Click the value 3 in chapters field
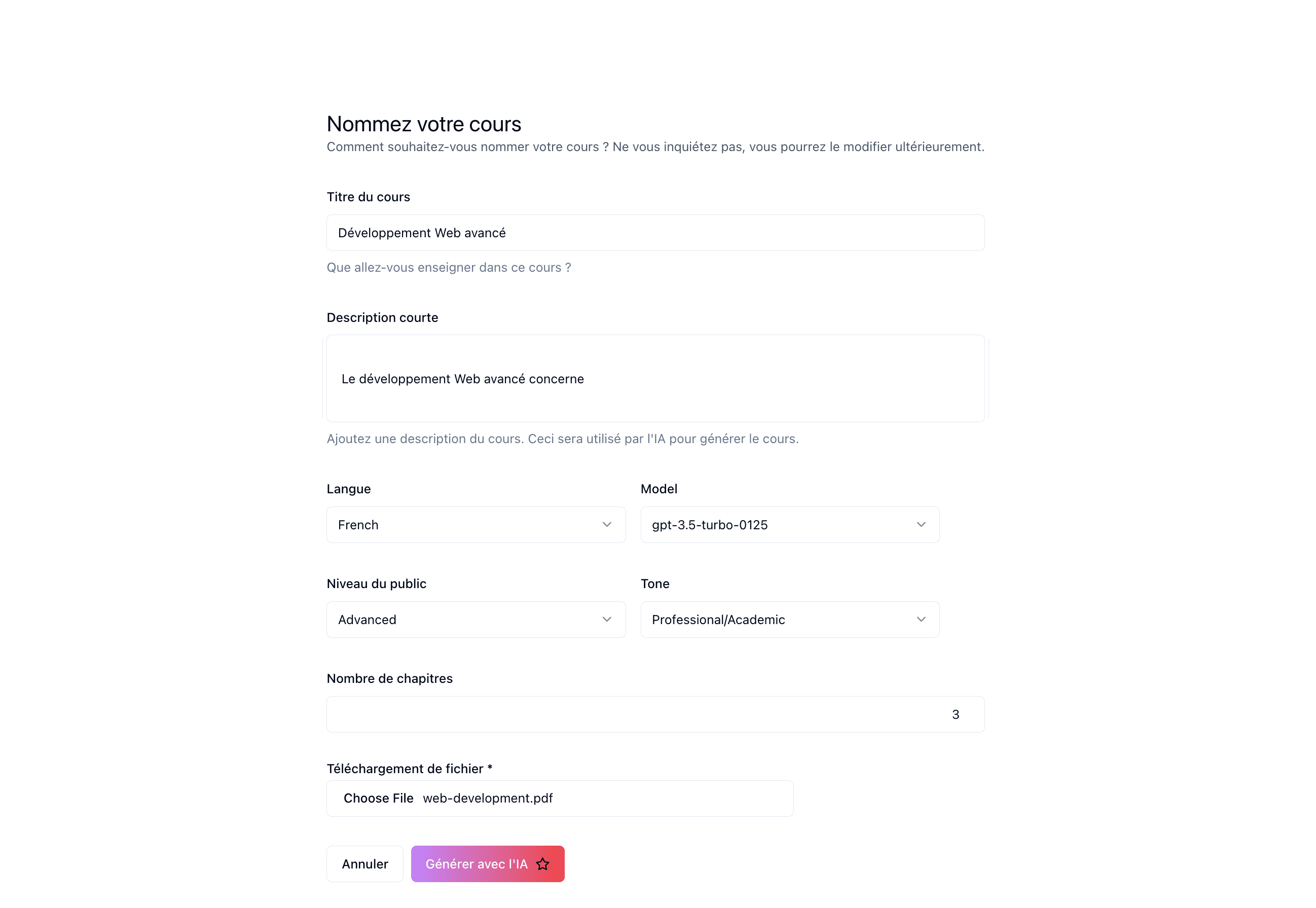Screen dimensions: 1316x908 pyautogui.click(x=956, y=714)
